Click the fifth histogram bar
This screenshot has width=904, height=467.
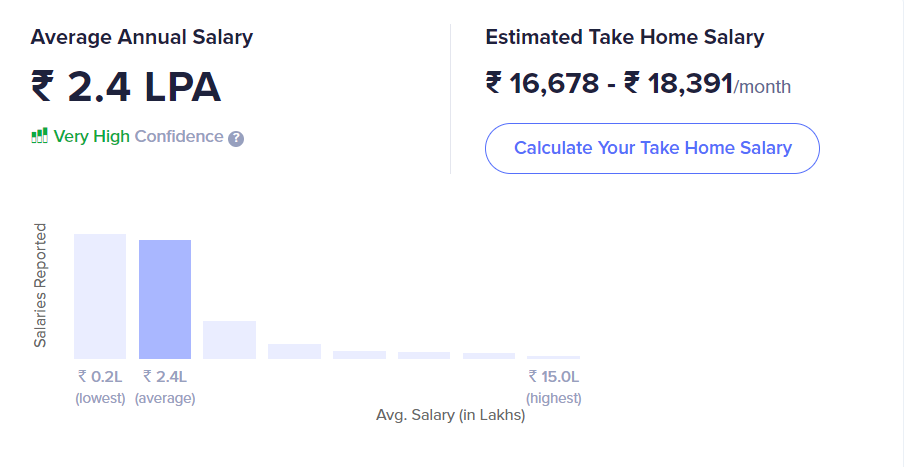click(359, 355)
